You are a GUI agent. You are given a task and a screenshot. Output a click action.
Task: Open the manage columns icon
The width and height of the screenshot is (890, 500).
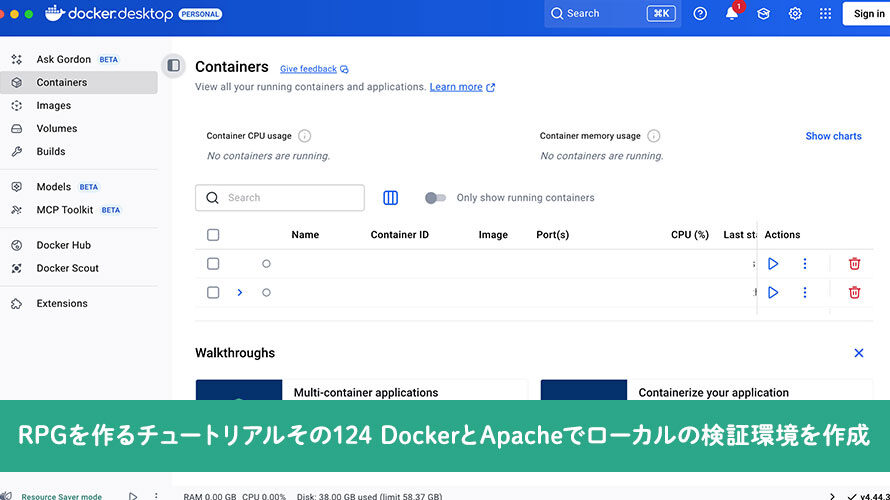pyautogui.click(x=391, y=198)
